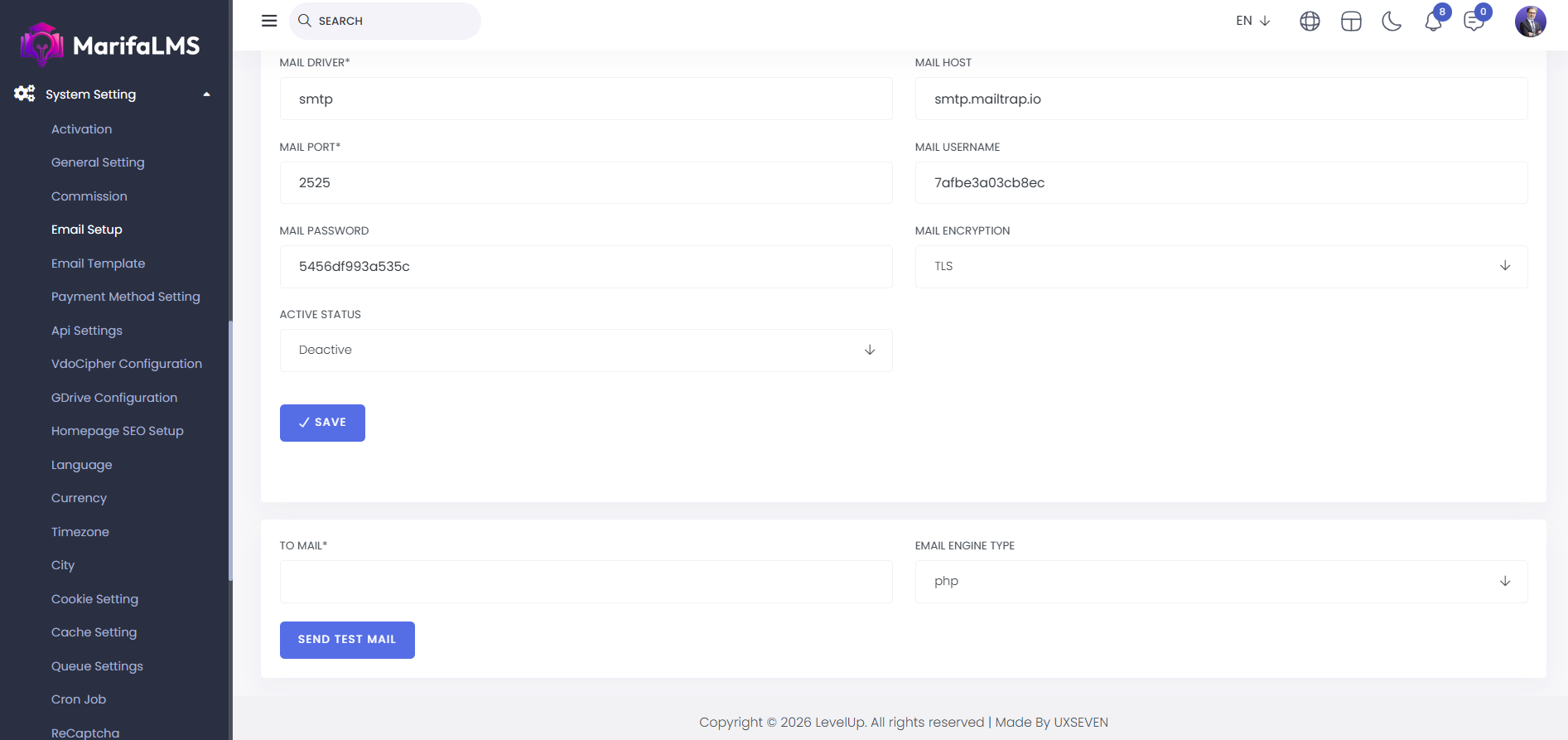The width and height of the screenshot is (1568, 740).
Task: Open the chat messages icon
Action: pyautogui.click(x=1474, y=22)
